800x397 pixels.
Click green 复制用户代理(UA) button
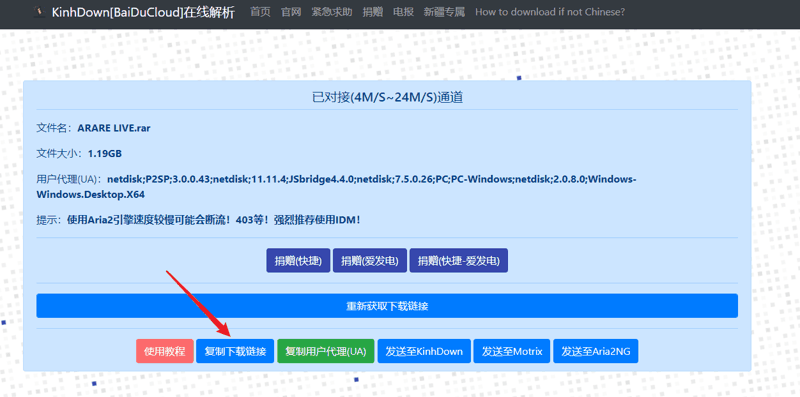[326, 351]
